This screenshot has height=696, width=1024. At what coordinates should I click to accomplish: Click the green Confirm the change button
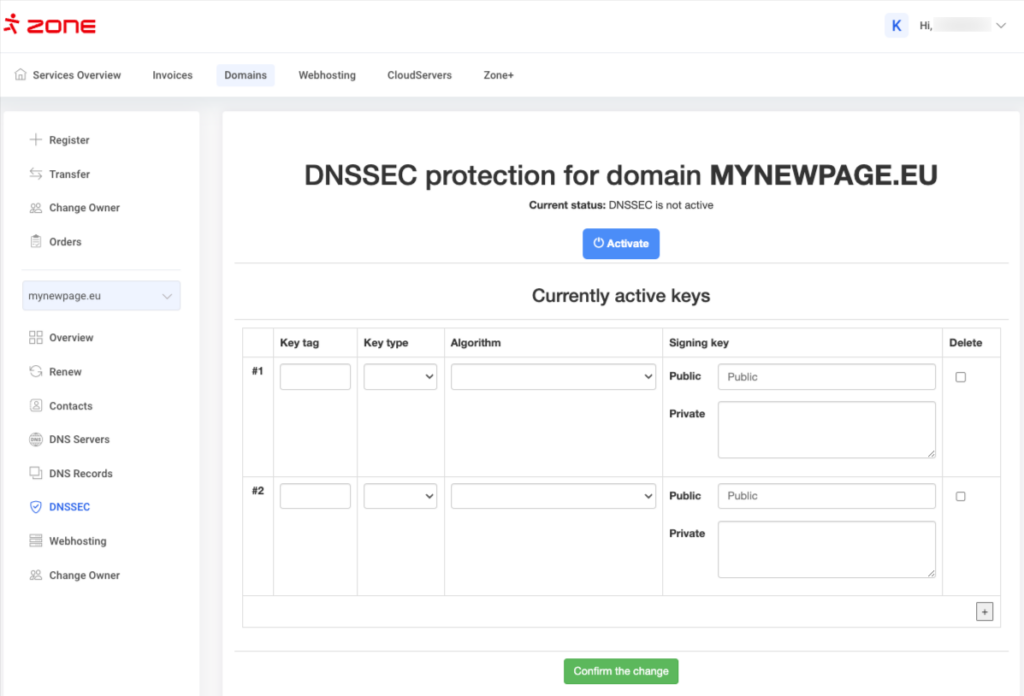(x=621, y=671)
